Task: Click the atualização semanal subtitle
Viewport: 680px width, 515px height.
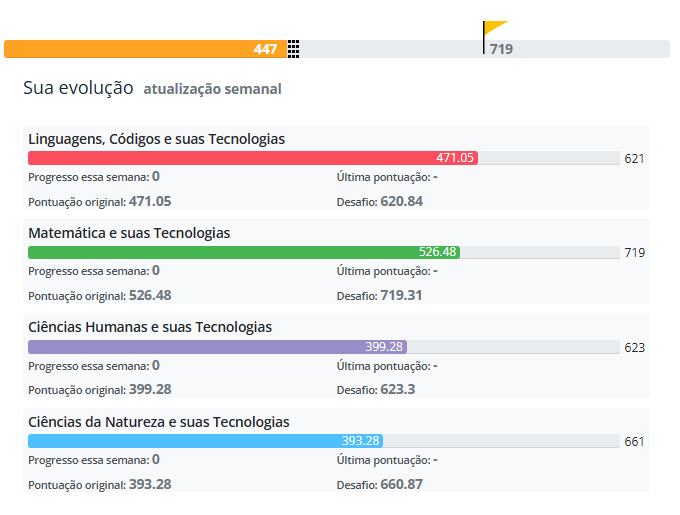Action: point(212,89)
